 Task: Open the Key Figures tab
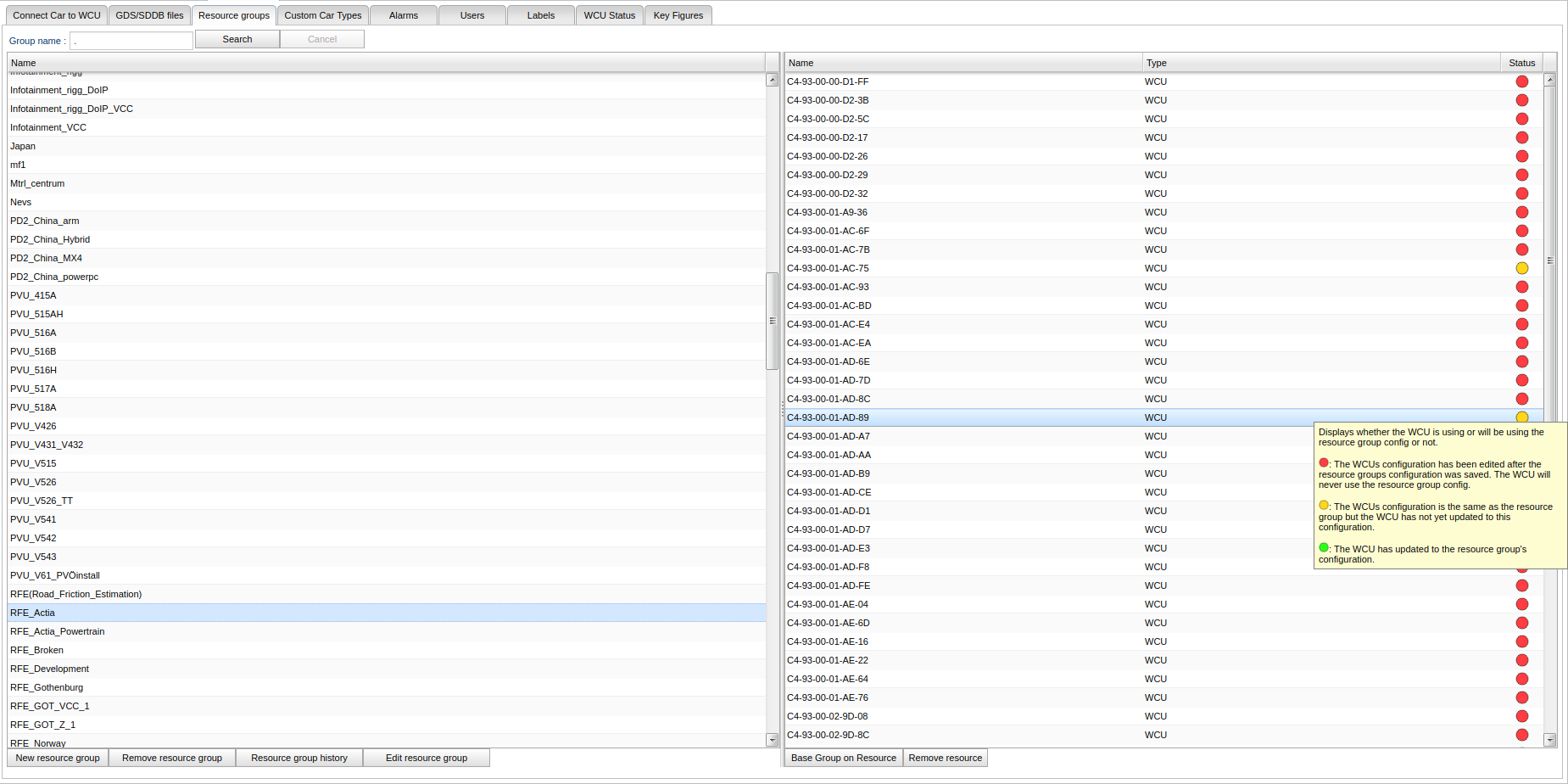(x=678, y=15)
